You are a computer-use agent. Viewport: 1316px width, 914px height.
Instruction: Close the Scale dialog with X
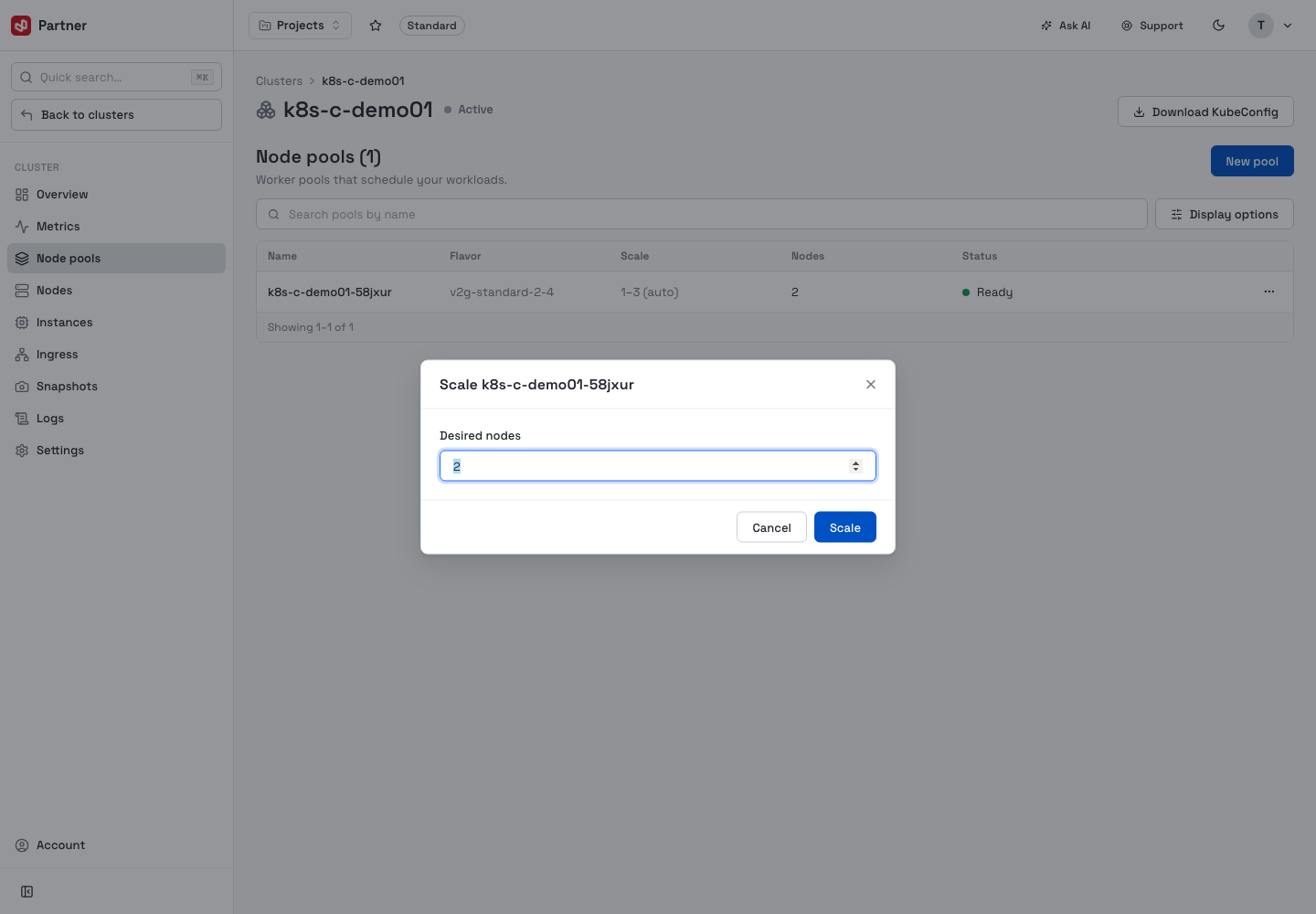pyautogui.click(x=871, y=385)
